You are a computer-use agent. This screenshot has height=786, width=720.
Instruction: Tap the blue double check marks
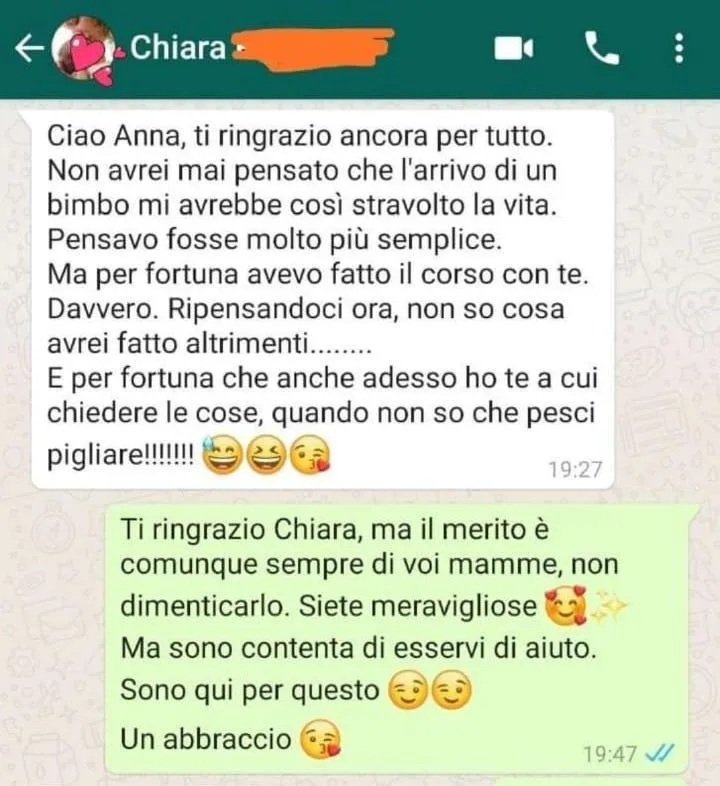coord(660,753)
